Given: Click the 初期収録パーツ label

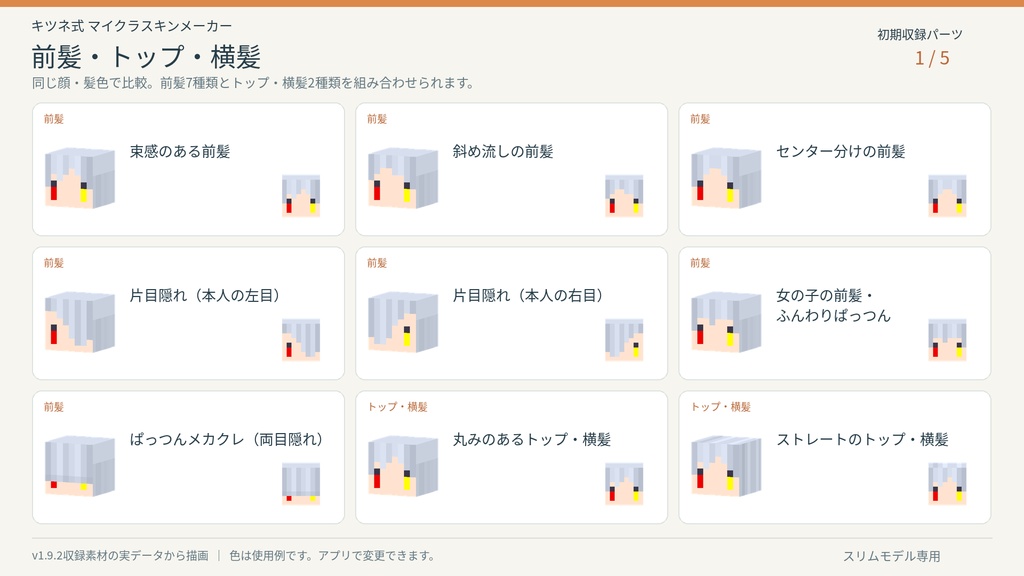Looking at the screenshot, I should coord(920,35).
